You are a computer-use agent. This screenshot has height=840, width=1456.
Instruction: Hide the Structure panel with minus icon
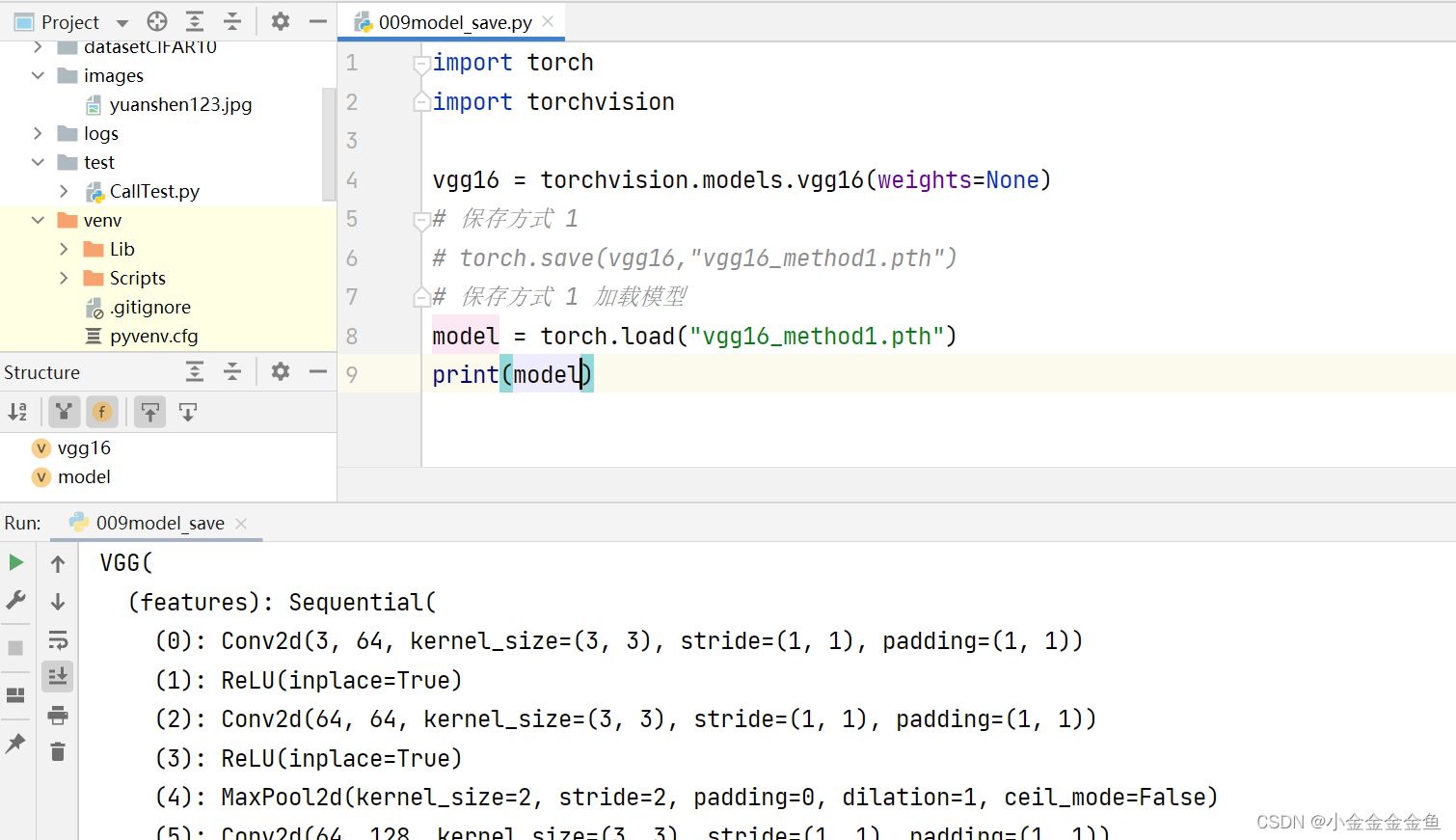tap(318, 371)
